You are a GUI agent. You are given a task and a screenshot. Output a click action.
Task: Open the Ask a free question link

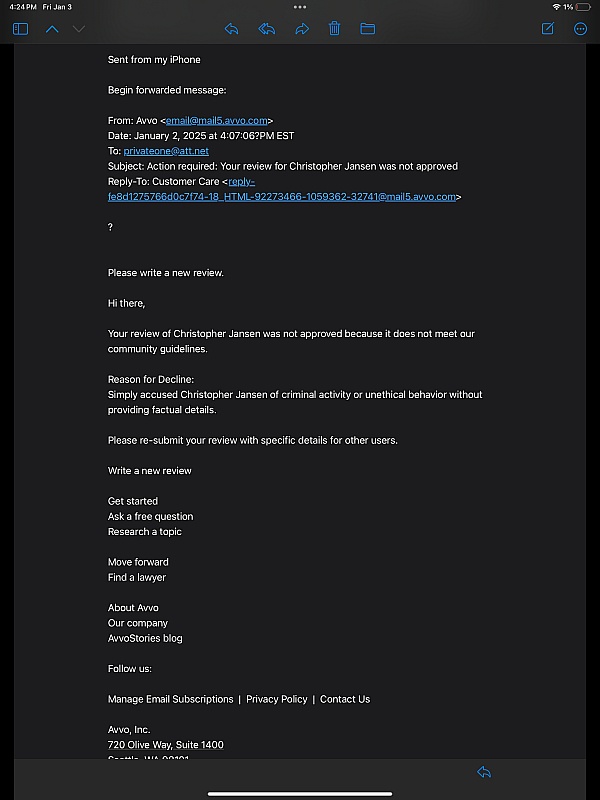(151, 517)
